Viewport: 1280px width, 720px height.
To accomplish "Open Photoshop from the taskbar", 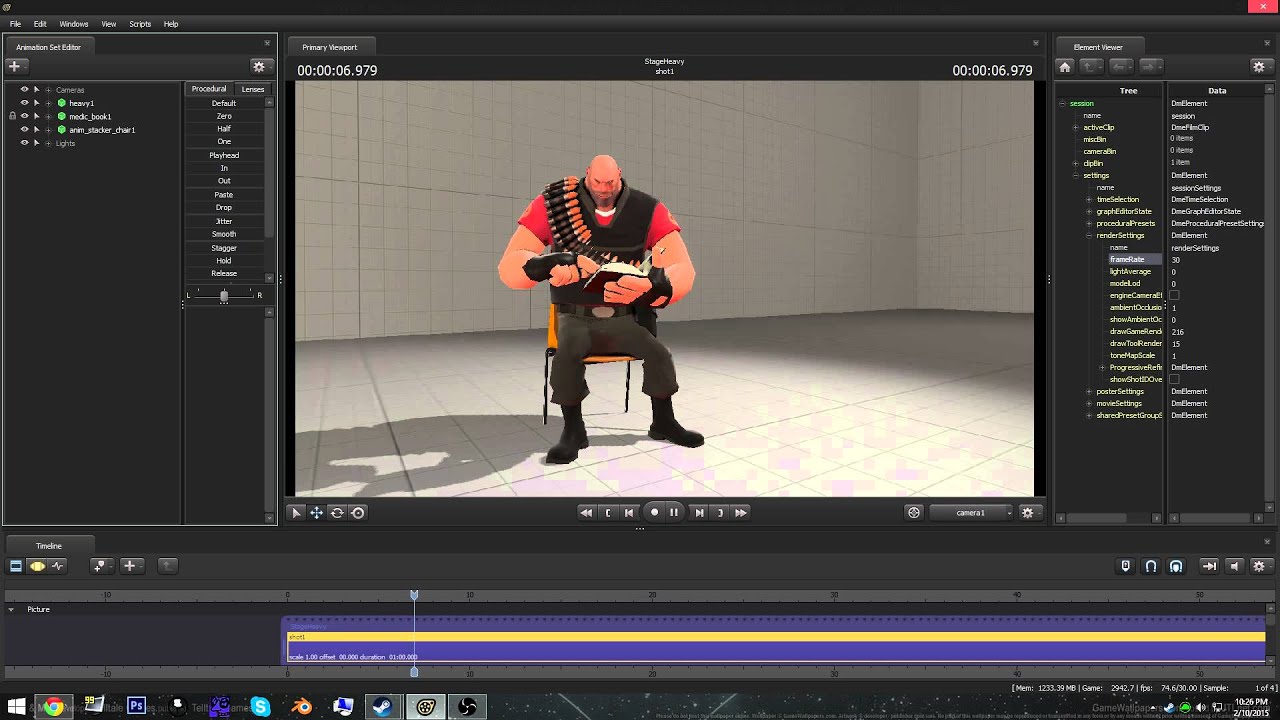I will (x=137, y=706).
